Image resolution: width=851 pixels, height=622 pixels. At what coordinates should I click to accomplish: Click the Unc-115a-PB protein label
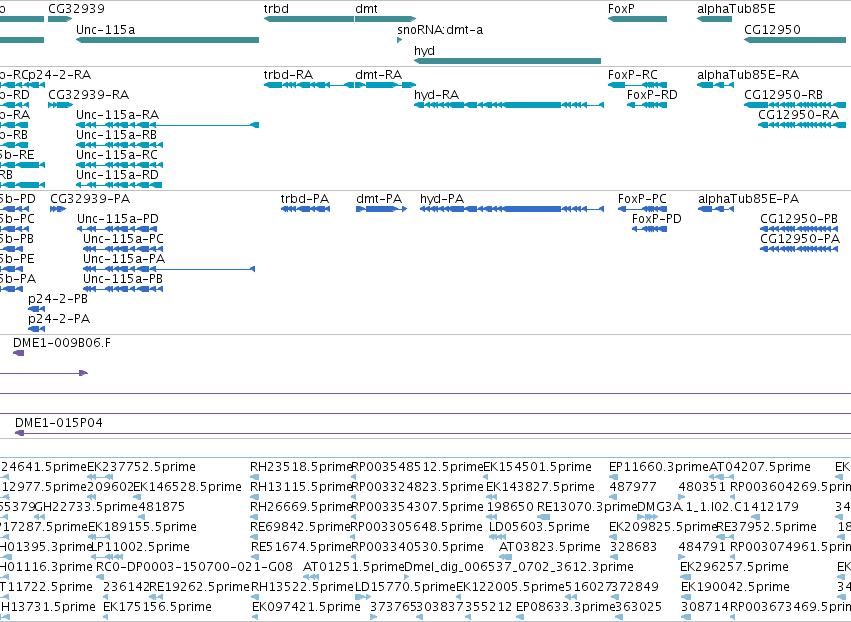(123, 279)
